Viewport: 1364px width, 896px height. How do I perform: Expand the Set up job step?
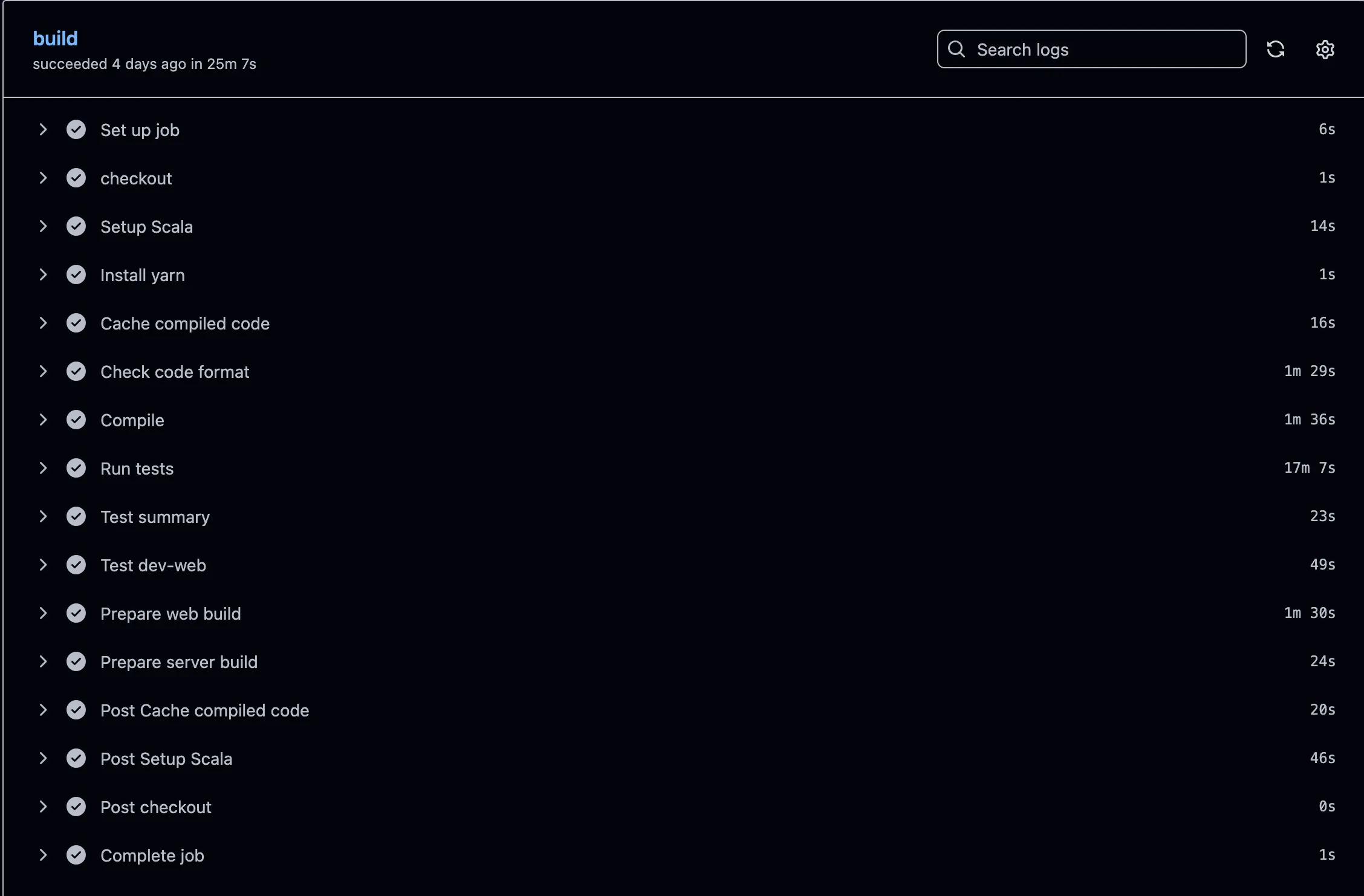[43, 129]
